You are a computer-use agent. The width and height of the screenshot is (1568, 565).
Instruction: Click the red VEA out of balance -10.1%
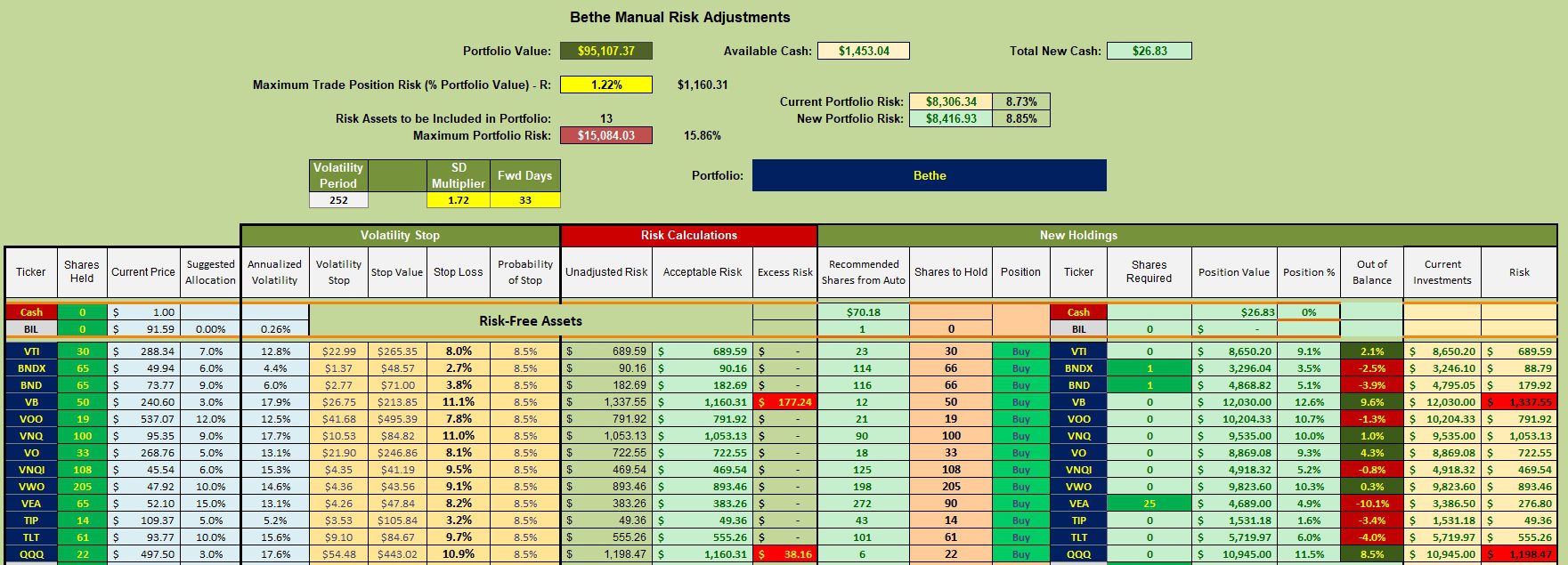(x=1372, y=504)
